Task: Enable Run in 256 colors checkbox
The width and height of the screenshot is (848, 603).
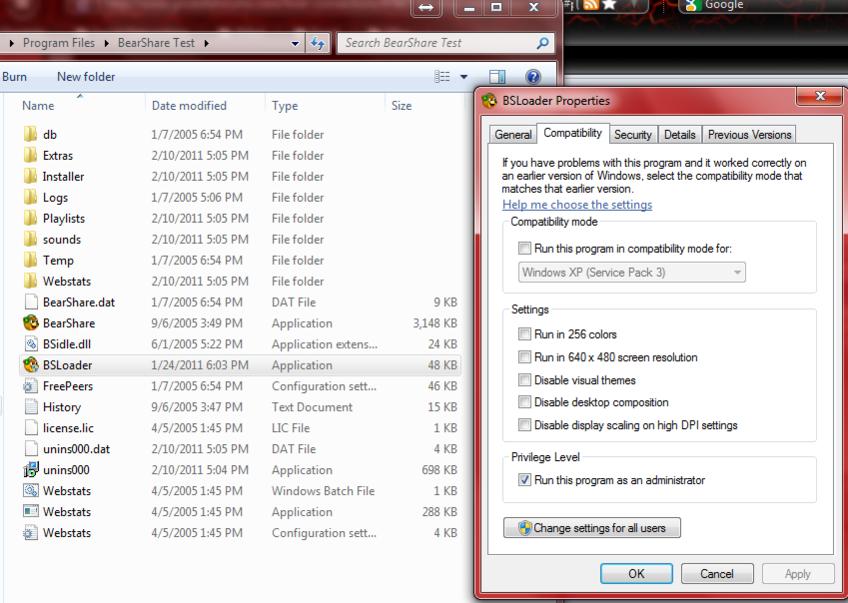Action: tap(525, 335)
